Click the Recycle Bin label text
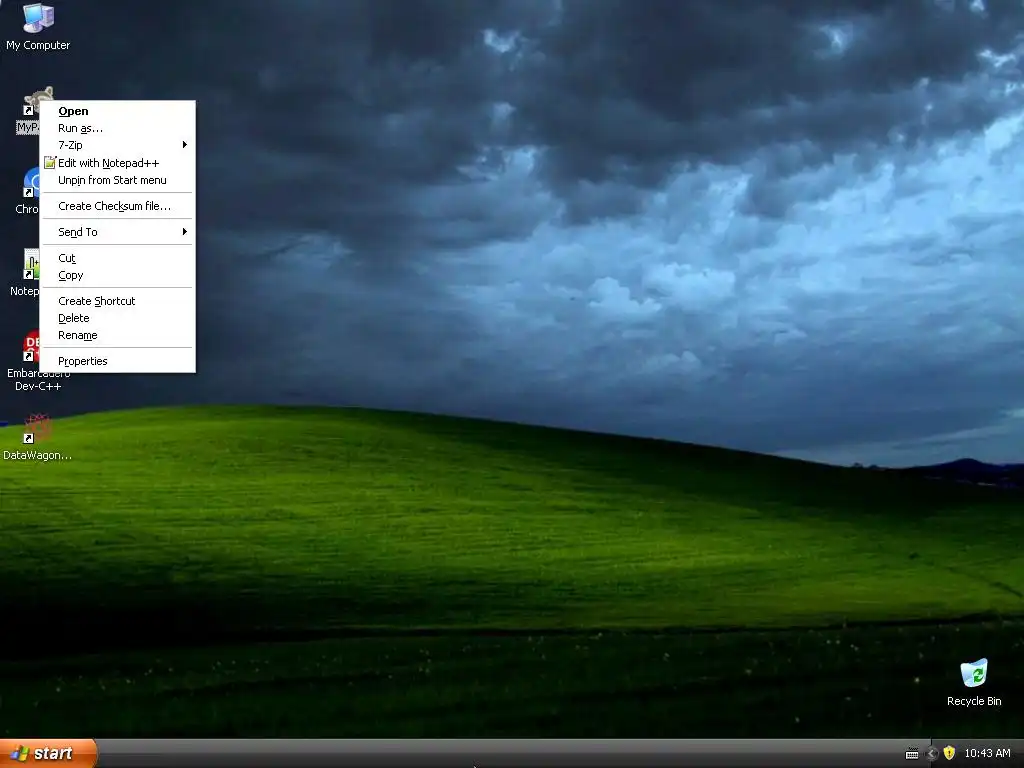The image size is (1024, 768). [x=974, y=701]
